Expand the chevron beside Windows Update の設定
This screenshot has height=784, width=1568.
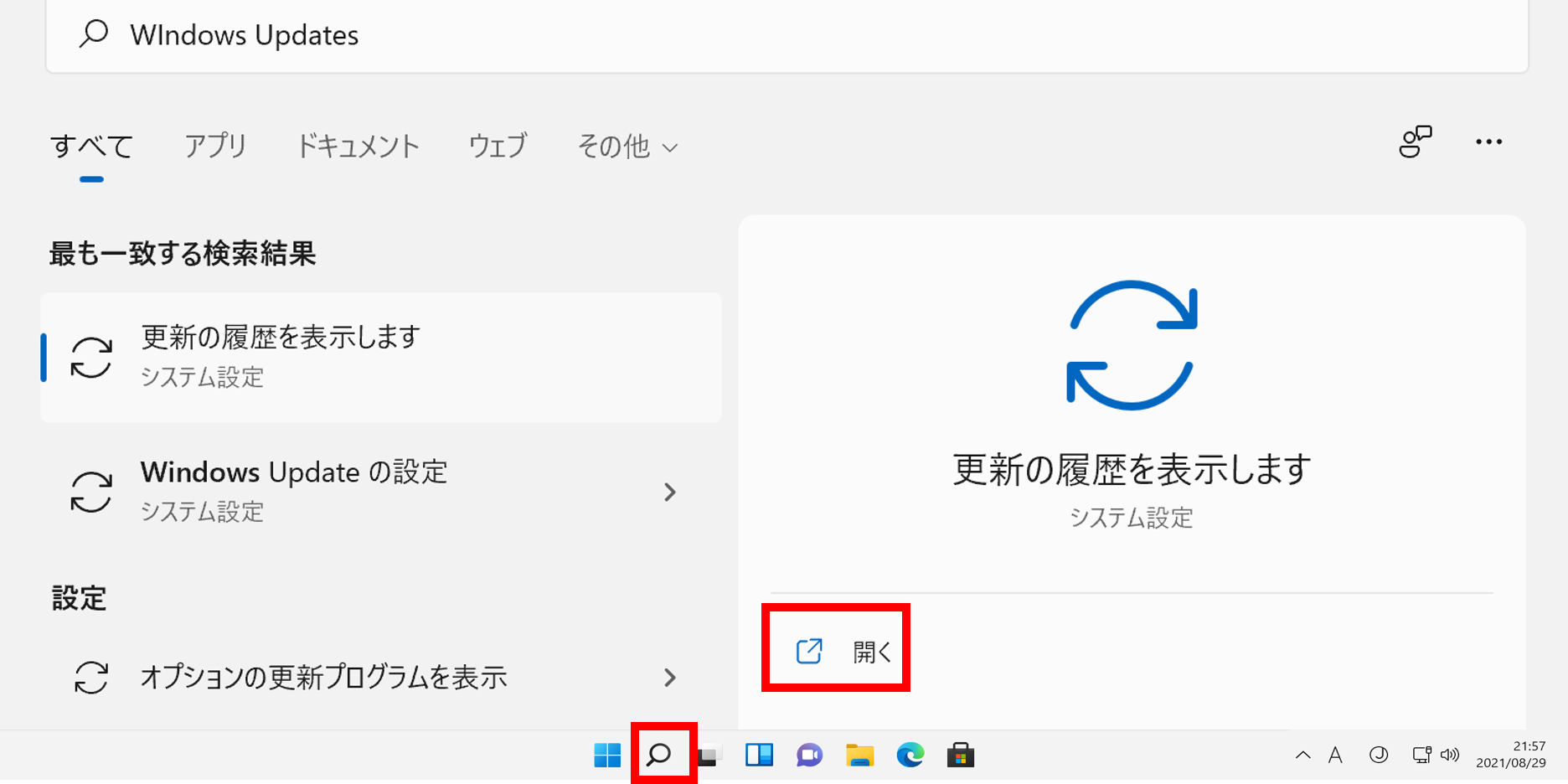coord(669,492)
